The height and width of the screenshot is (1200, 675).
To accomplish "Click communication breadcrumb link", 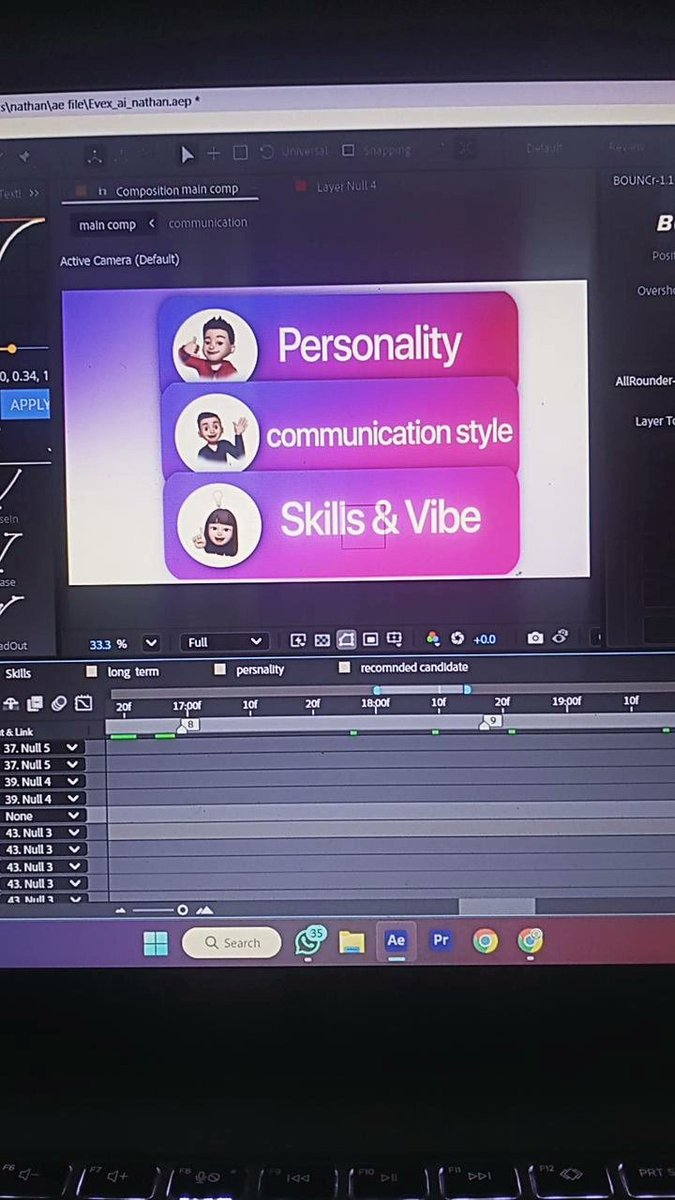I will point(208,223).
